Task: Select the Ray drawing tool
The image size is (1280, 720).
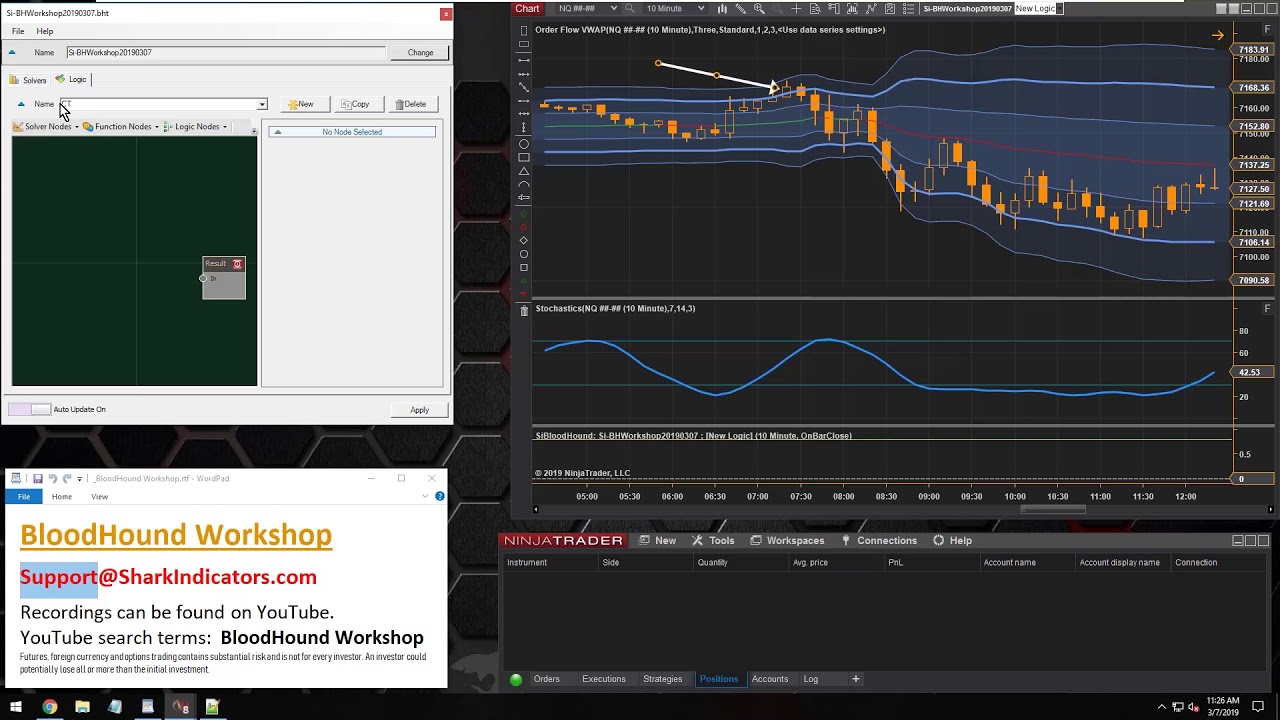Action: [x=524, y=74]
